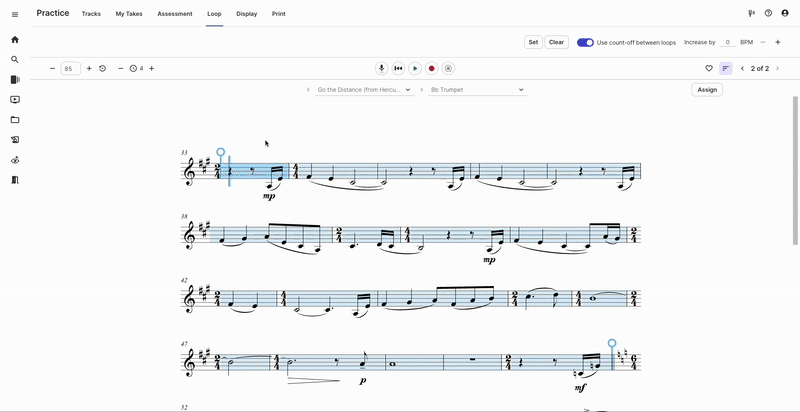Image resolution: width=800 pixels, height=412 pixels.
Task: Click the circular target button beside record
Action: click(448, 68)
